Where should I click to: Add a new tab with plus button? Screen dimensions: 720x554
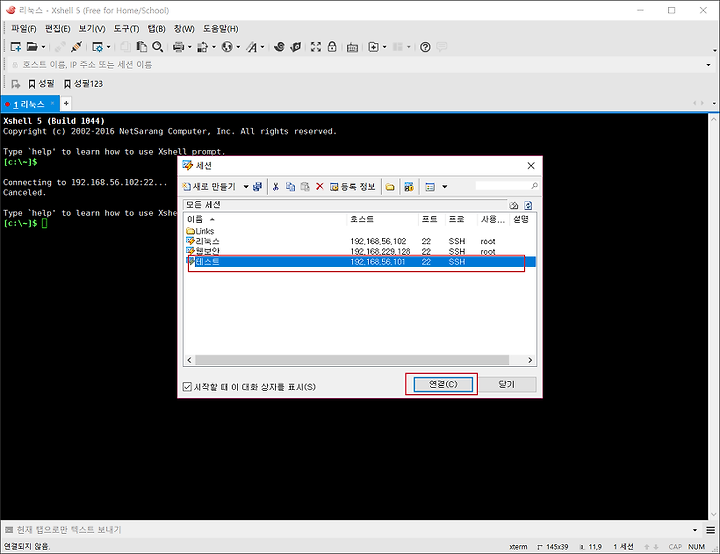[66, 104]
